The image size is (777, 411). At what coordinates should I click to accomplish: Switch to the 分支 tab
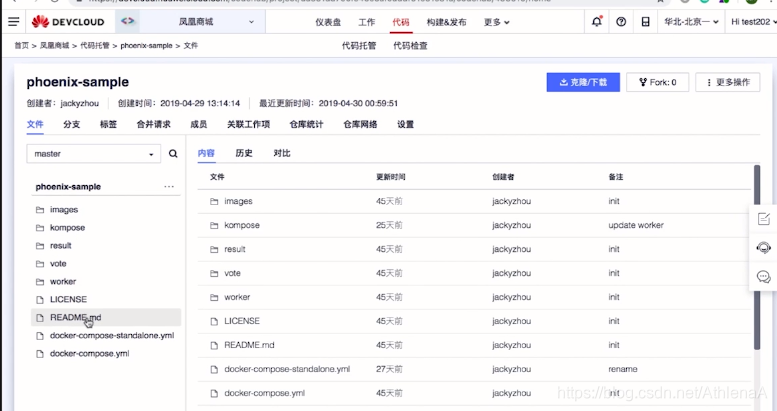(71, 124)
